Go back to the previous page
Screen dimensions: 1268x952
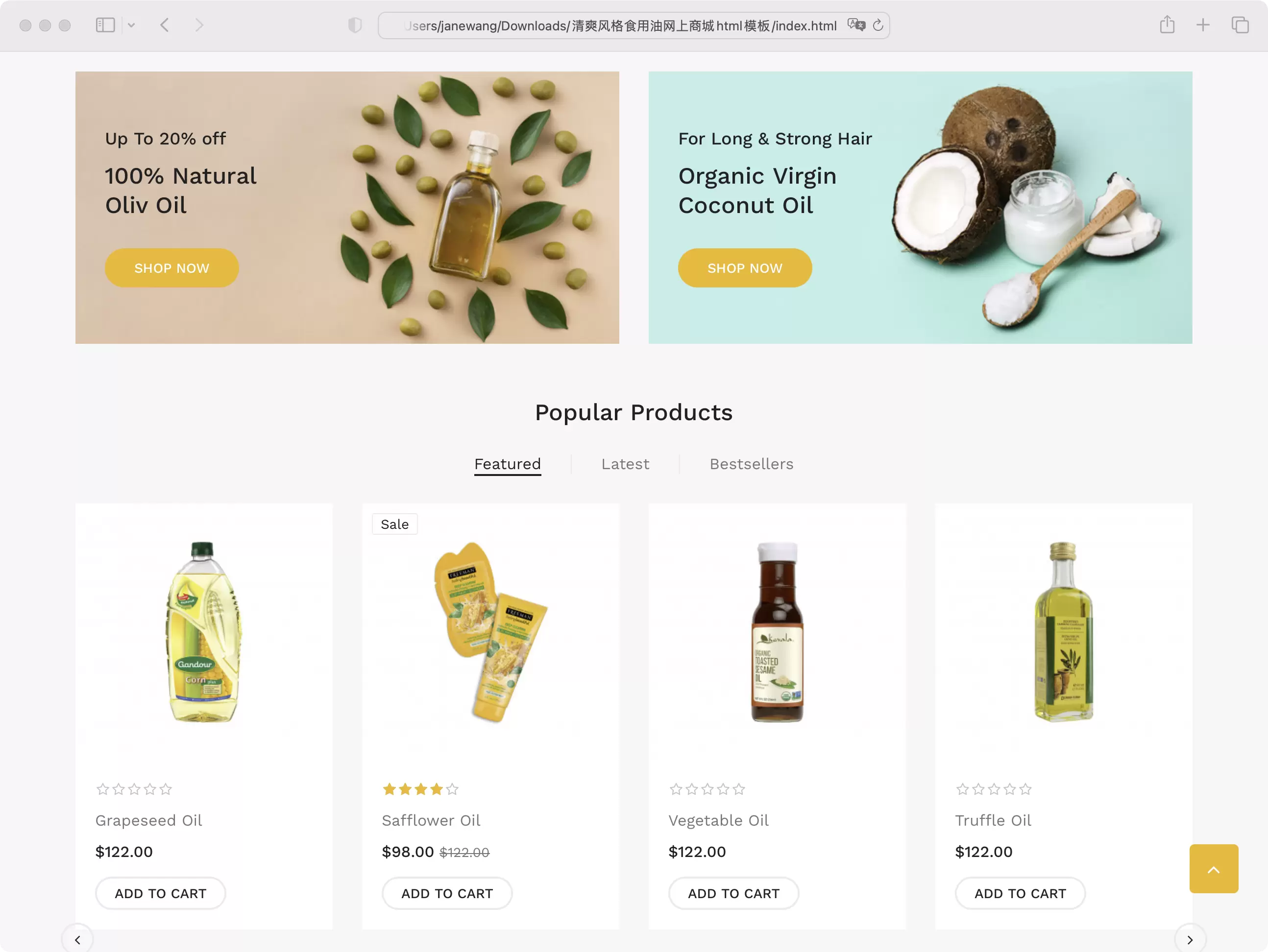click(165, 25)
